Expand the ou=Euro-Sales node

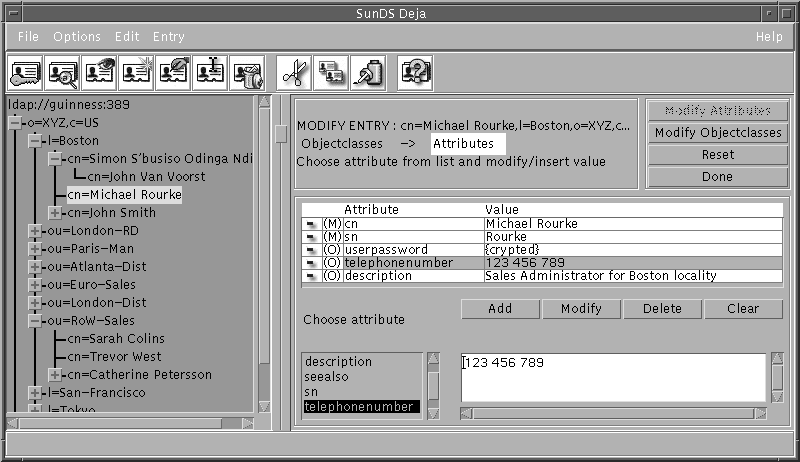[x=35, y=285]
